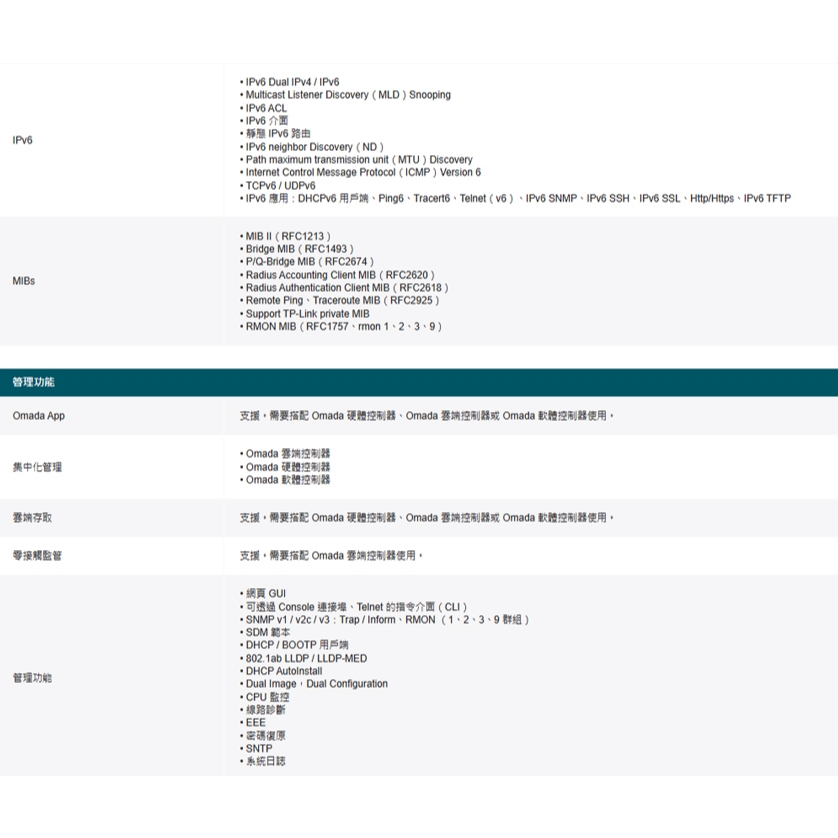Click the Support TP-Link private MIB line
The image size is (838, 838).
coord(307,314)
